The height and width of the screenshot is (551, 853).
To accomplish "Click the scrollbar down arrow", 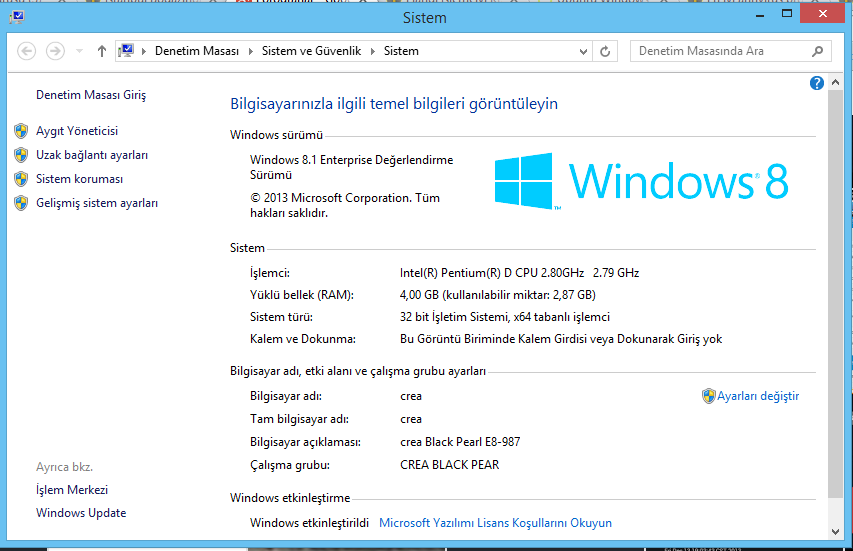I will point(836,532).
